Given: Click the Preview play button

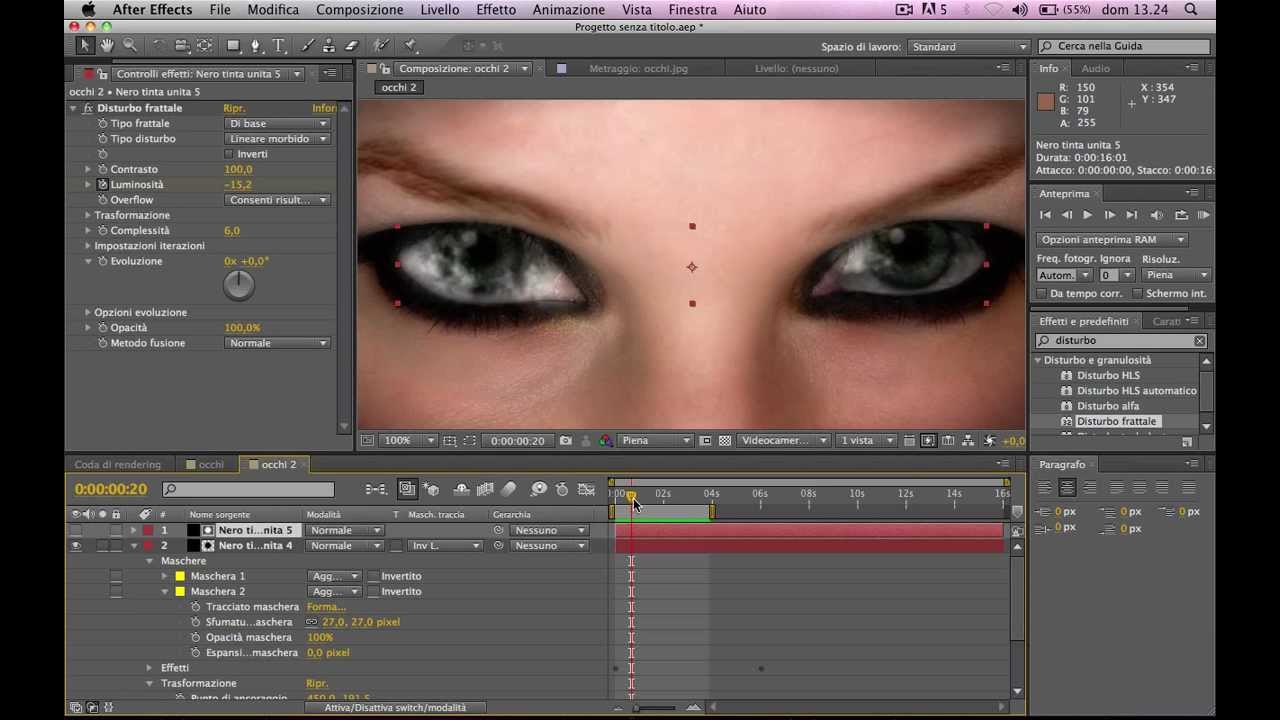Looking at the screenshot, I should coord(1088,215).
